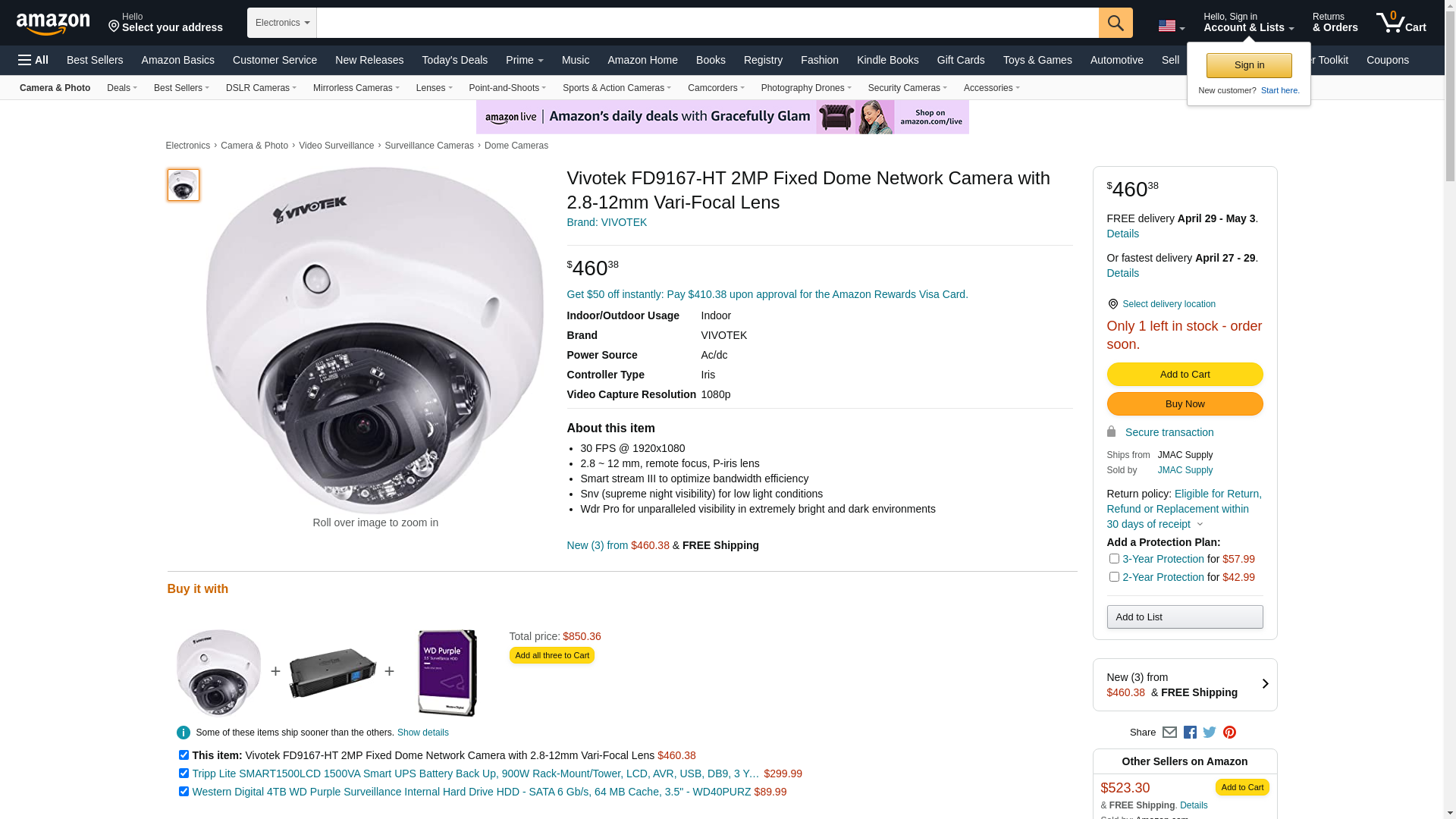Share via email envelope icon
This screenshot has height=819, width=1456.
pyautogui.click(x=1169, y=733)
